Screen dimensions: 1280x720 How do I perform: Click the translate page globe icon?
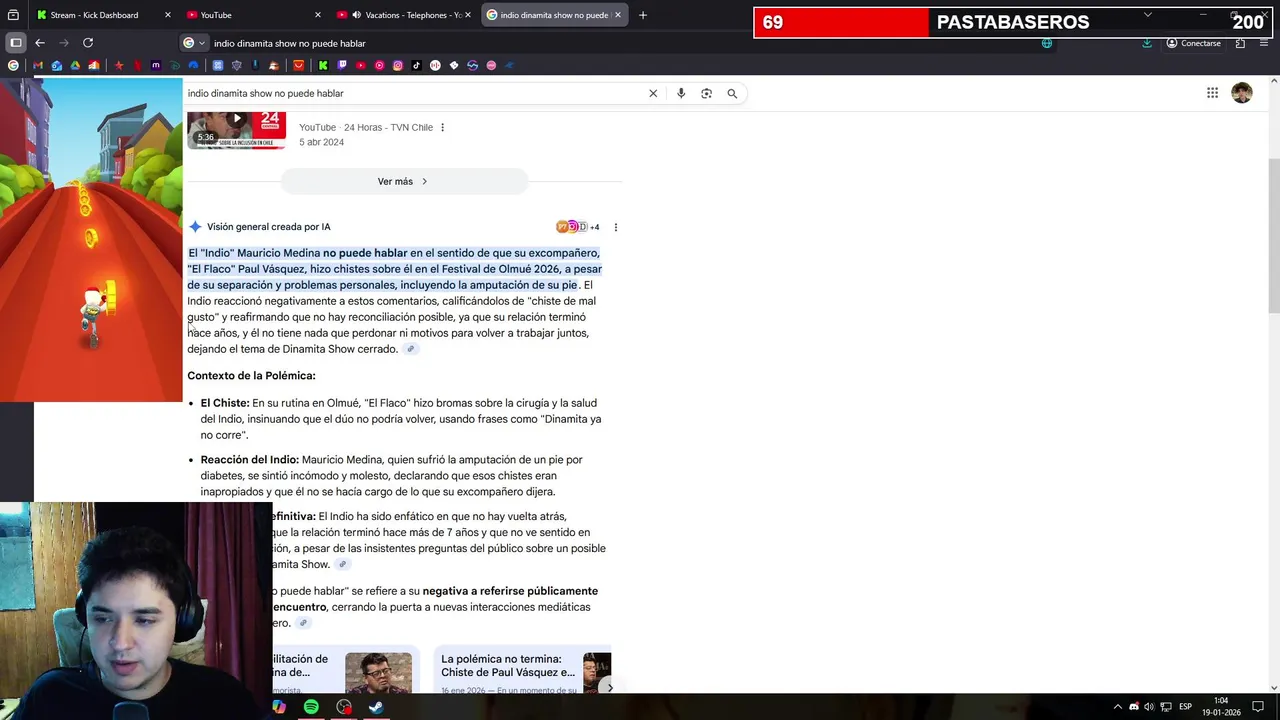1047,43
